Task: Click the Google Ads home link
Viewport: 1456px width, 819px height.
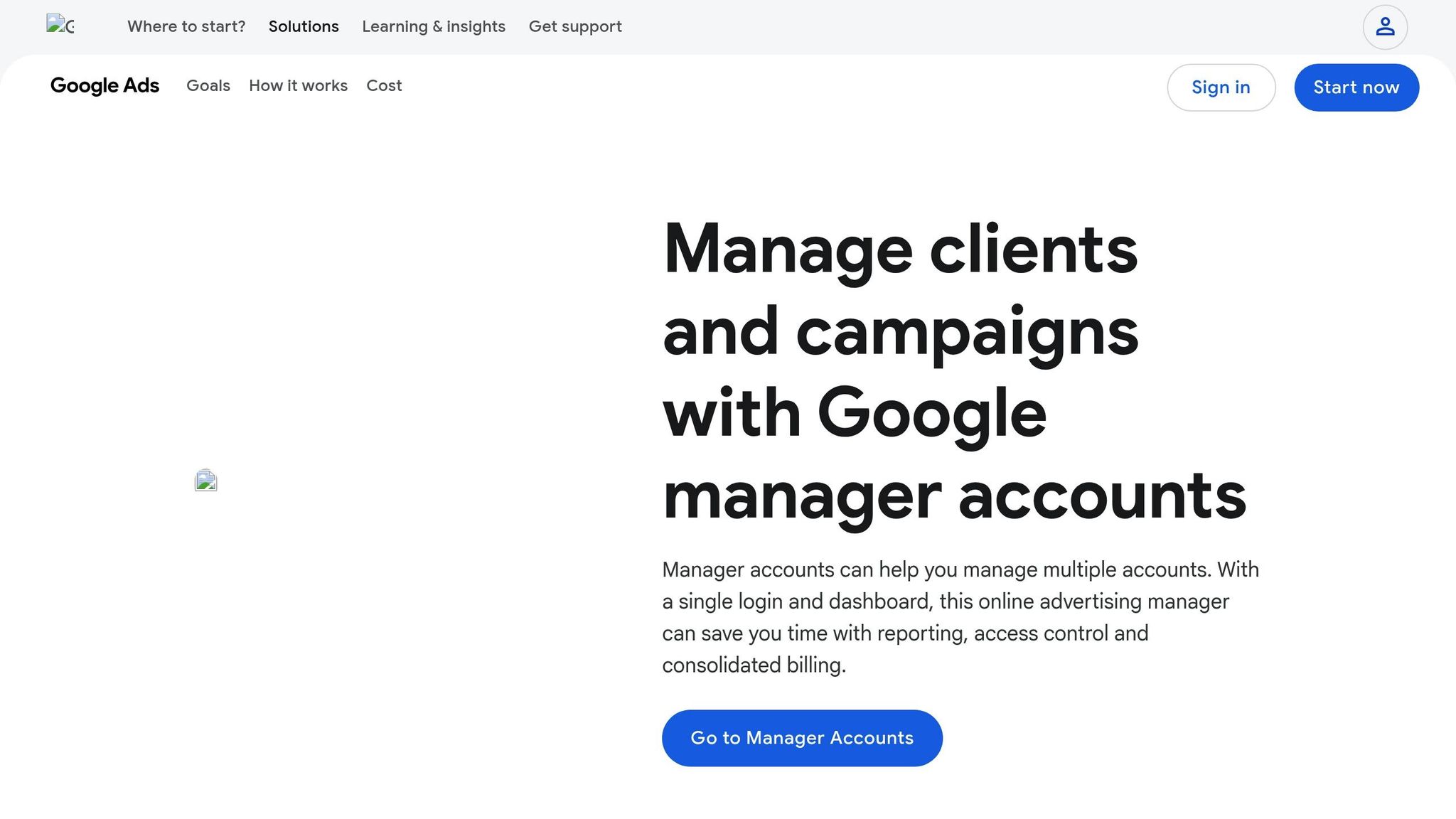Action: tap(105, 86)
